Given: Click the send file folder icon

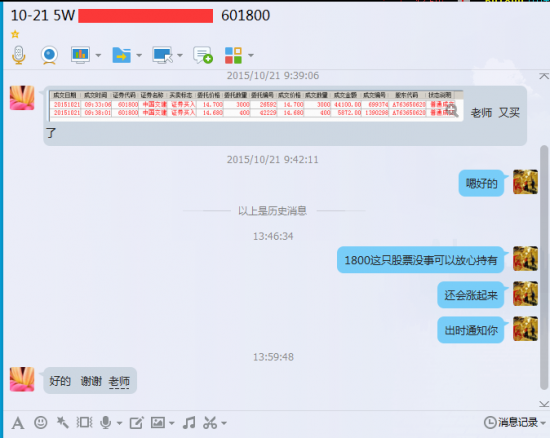Looking at the screenshot, I should (x=121, y=55).
